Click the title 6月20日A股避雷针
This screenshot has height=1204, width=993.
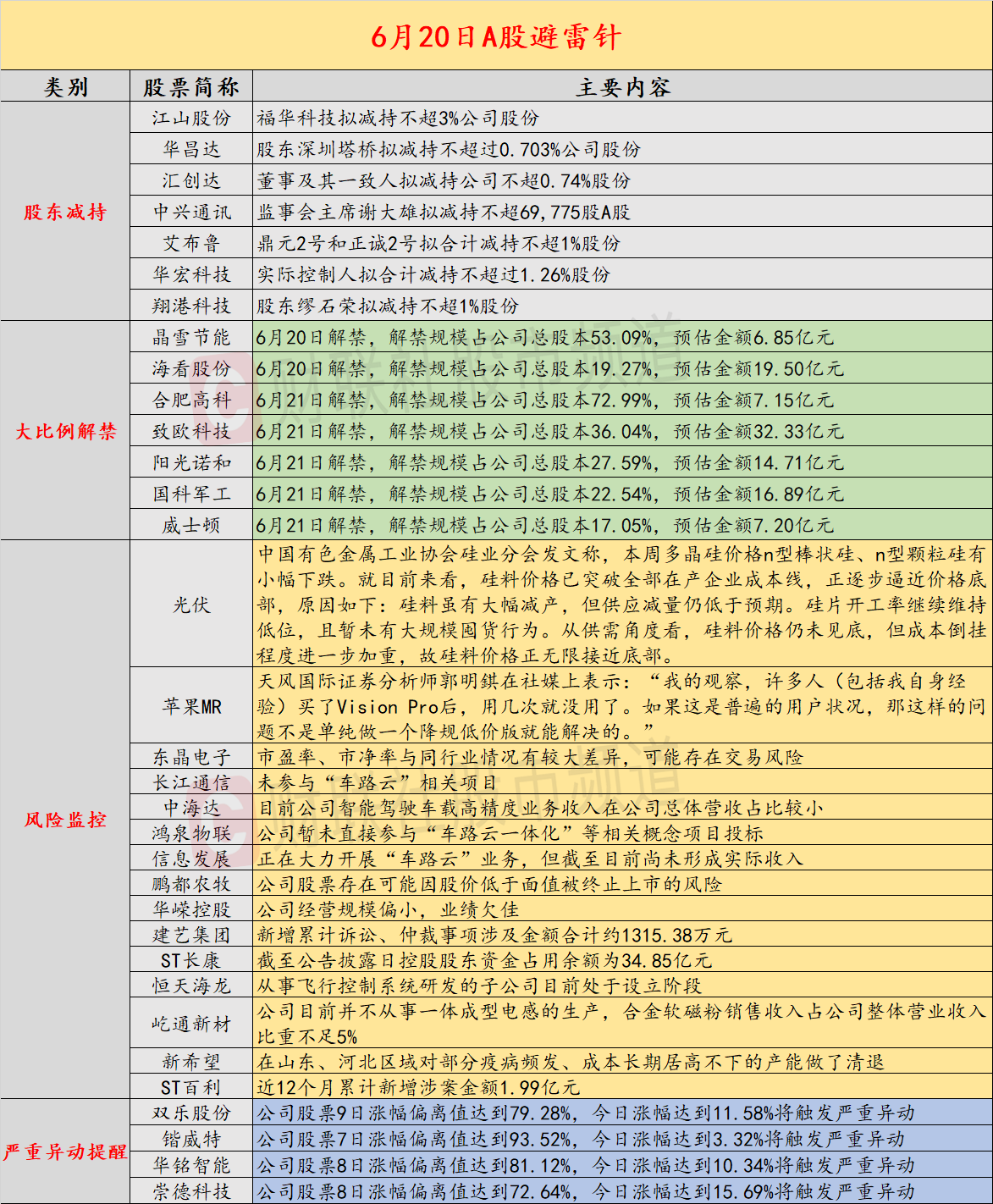[x=496, y=37]
